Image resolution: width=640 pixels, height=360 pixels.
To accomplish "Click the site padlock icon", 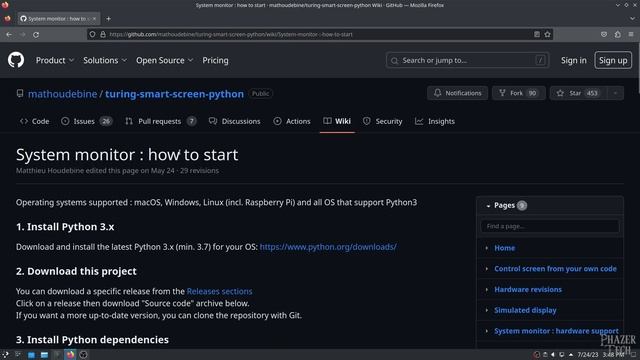I will coord(103,35).
